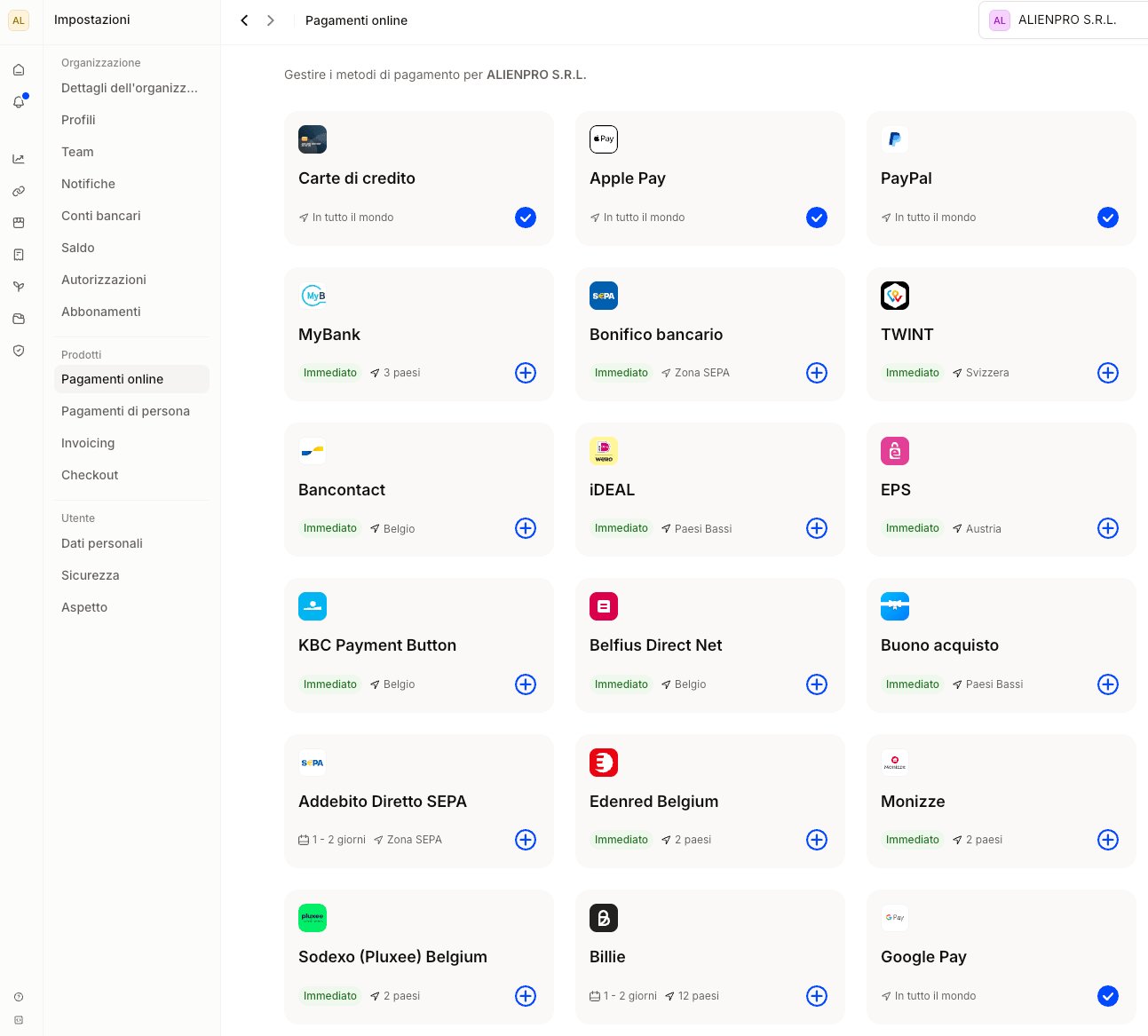Go forward with the right arrow
Image resolution: width=1148 pixels, height=1036 pixels.
(271, 20)
